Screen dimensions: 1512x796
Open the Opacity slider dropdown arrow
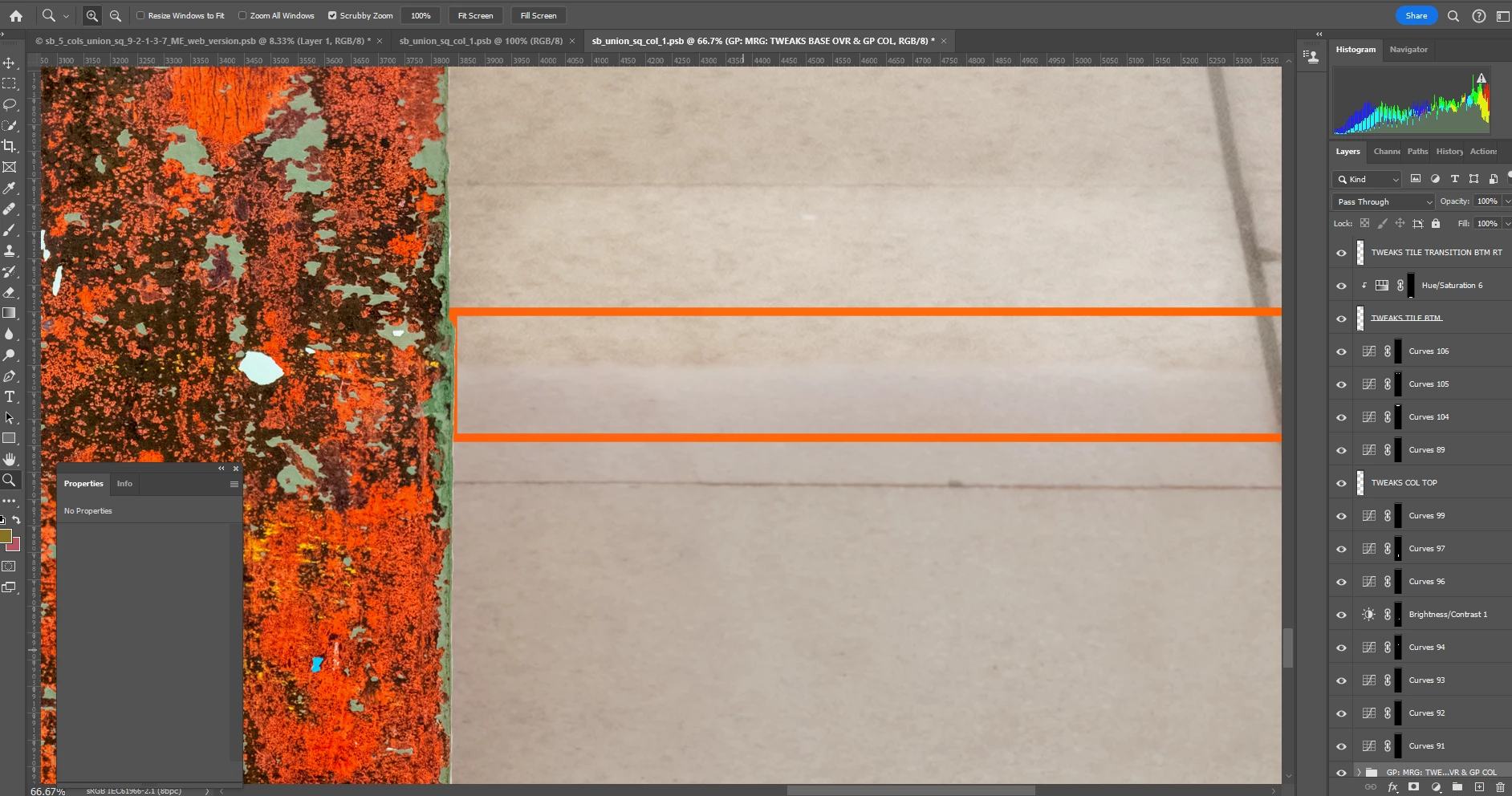click(1506, 201)
